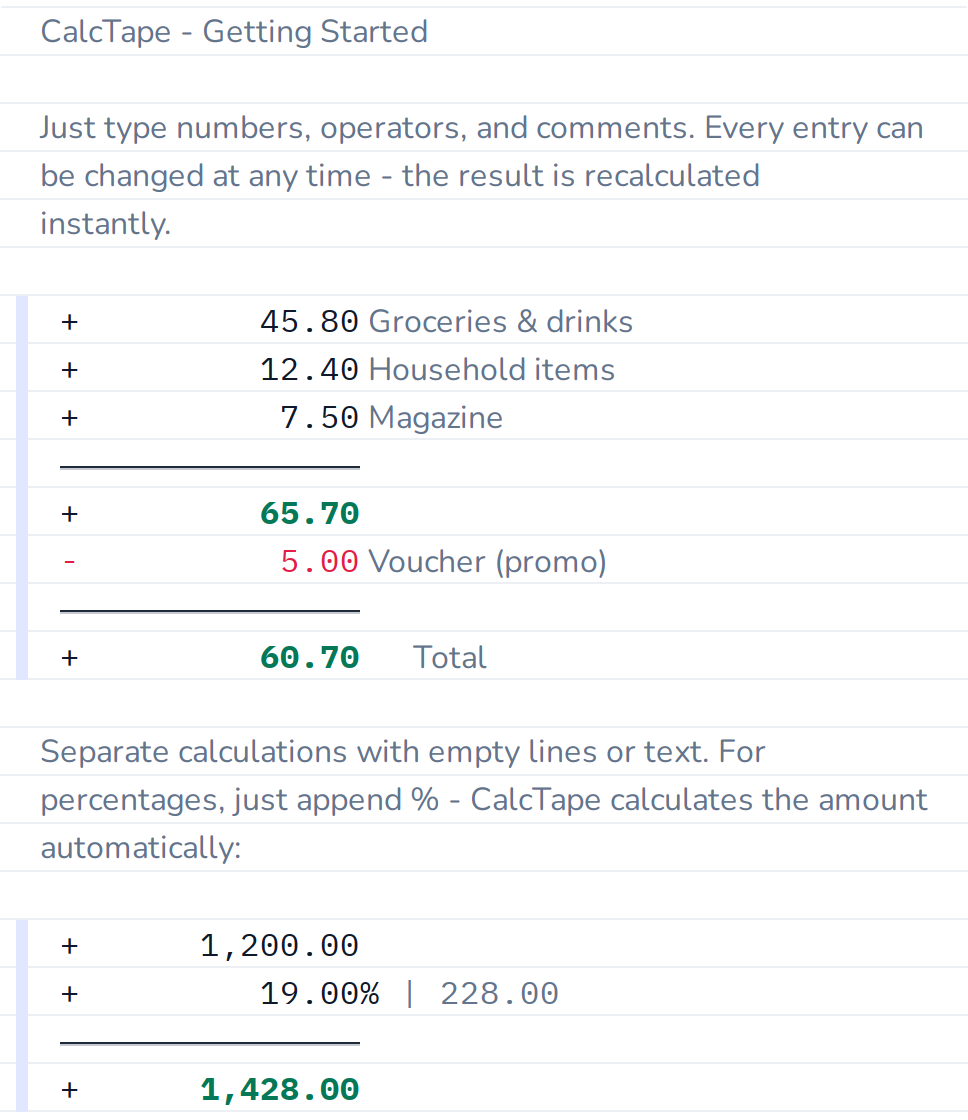Select the green 60.70 total result
This screenshot has height=1120, width=968.
click(x=309, y=657)
